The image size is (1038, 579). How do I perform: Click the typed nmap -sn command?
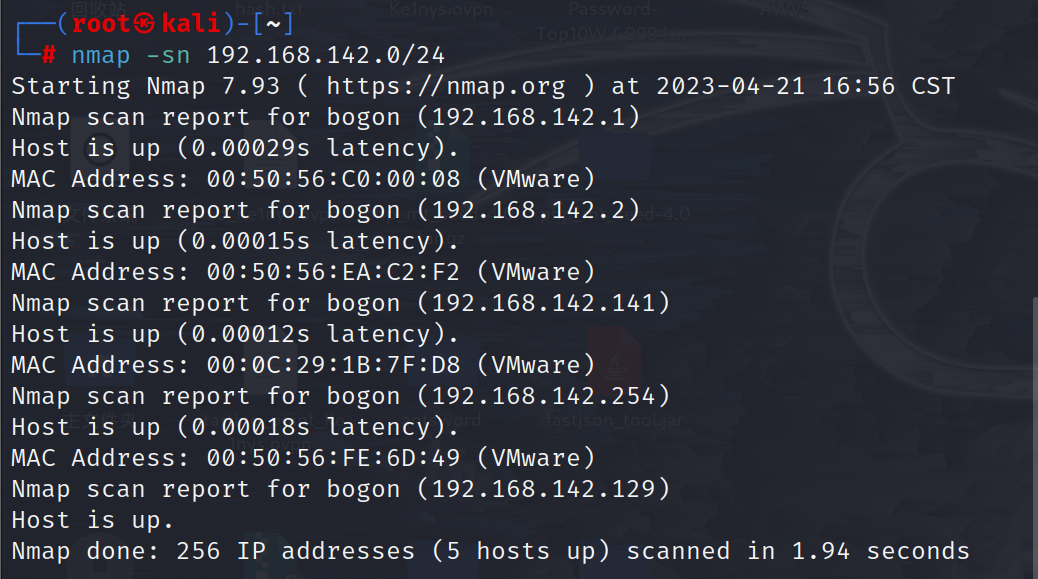[x=130, y=54]
